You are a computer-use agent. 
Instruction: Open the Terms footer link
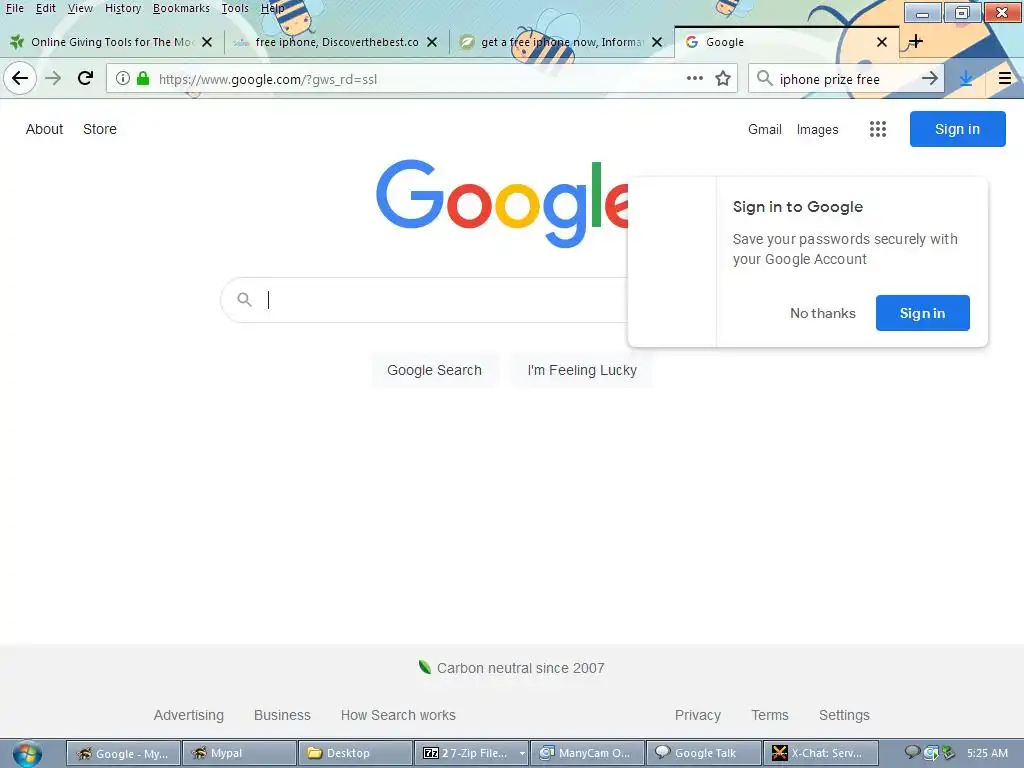[x=770, y=715]
